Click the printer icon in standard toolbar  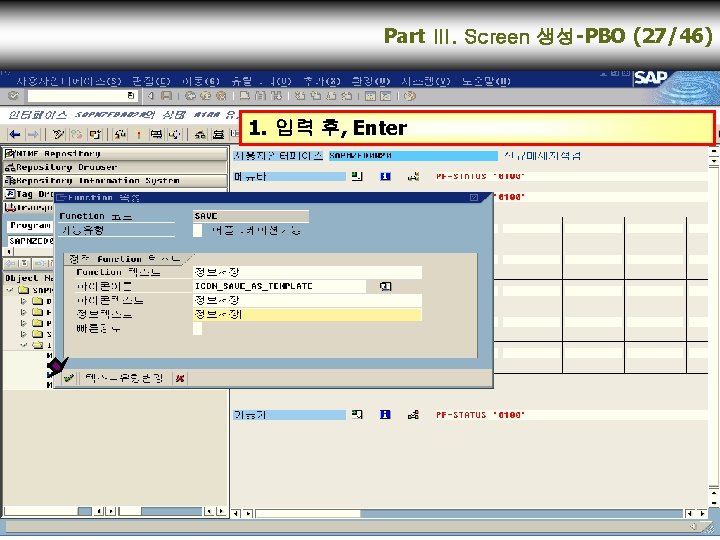[245, 96]
